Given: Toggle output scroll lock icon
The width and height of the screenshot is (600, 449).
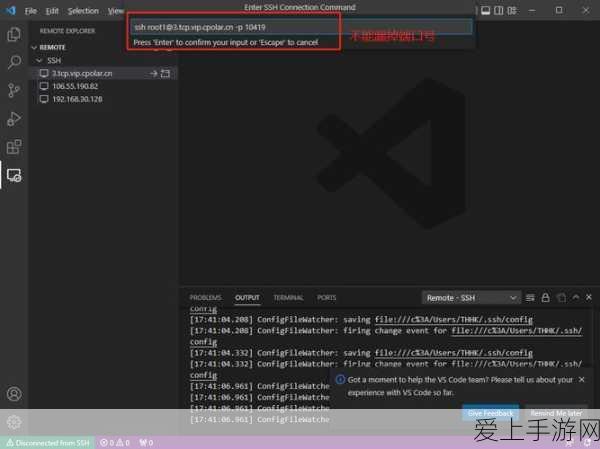Looking at the screenshot, I should tap(545, 297).
